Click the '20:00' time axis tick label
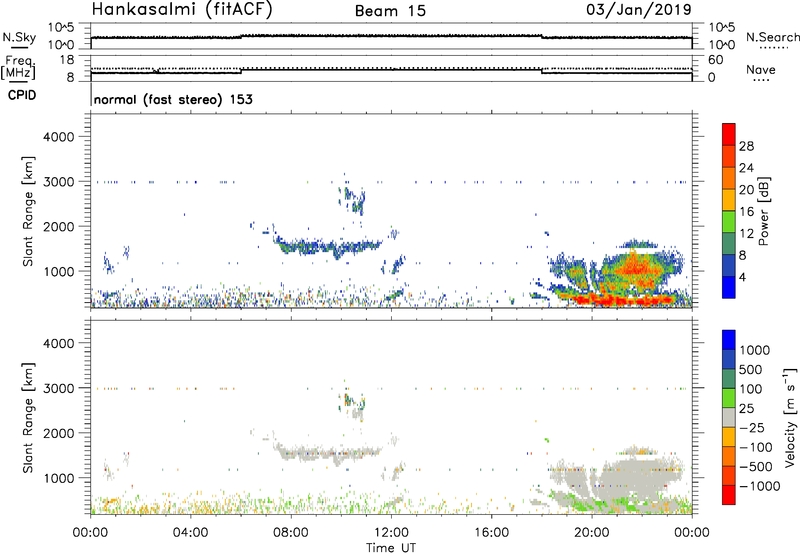This screenshot has height=554, width=800. tap(592, 533)
